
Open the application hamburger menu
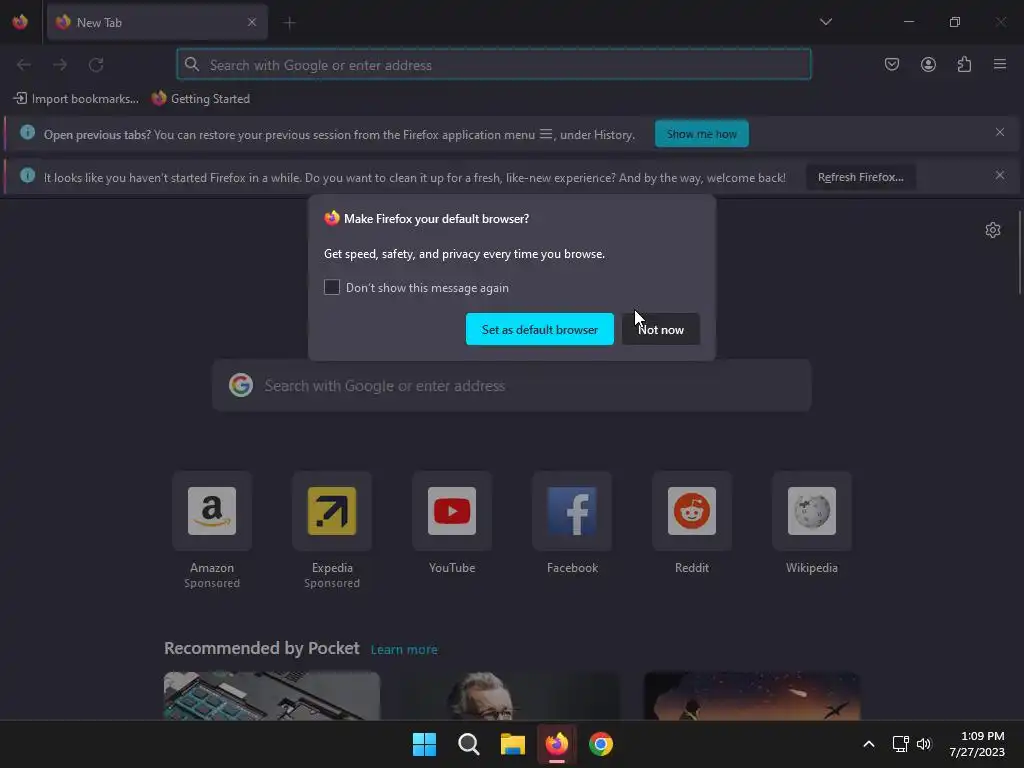(x=1000, y=64)
